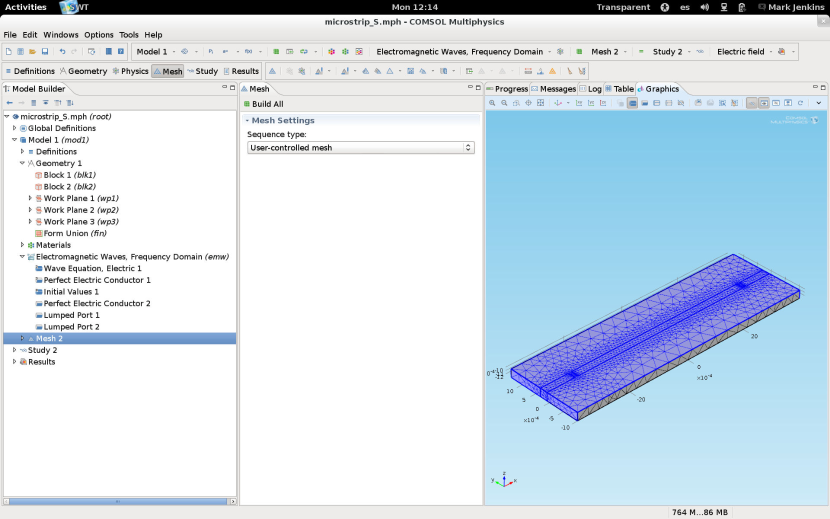Select Lumped Port 1 in tree

pos(71,315)
